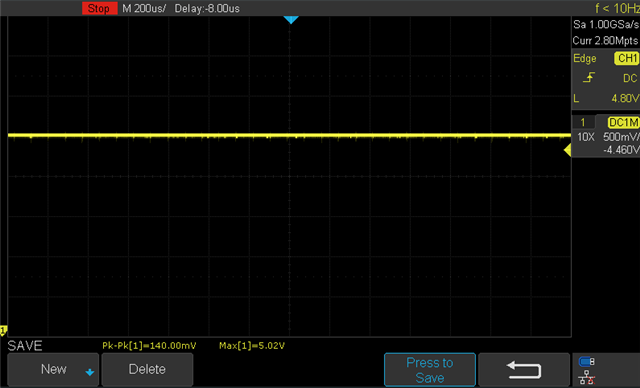Select the Curr 2.80Mpts memory depth
The image size is (640, 388).
(x=605, y=41)
